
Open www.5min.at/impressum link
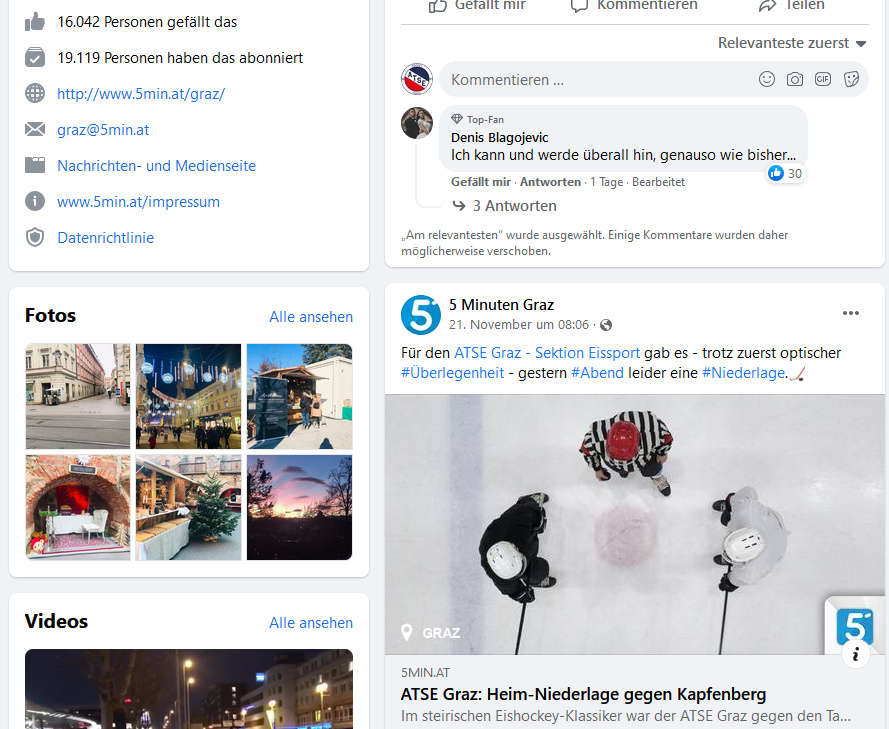[138, 202]
